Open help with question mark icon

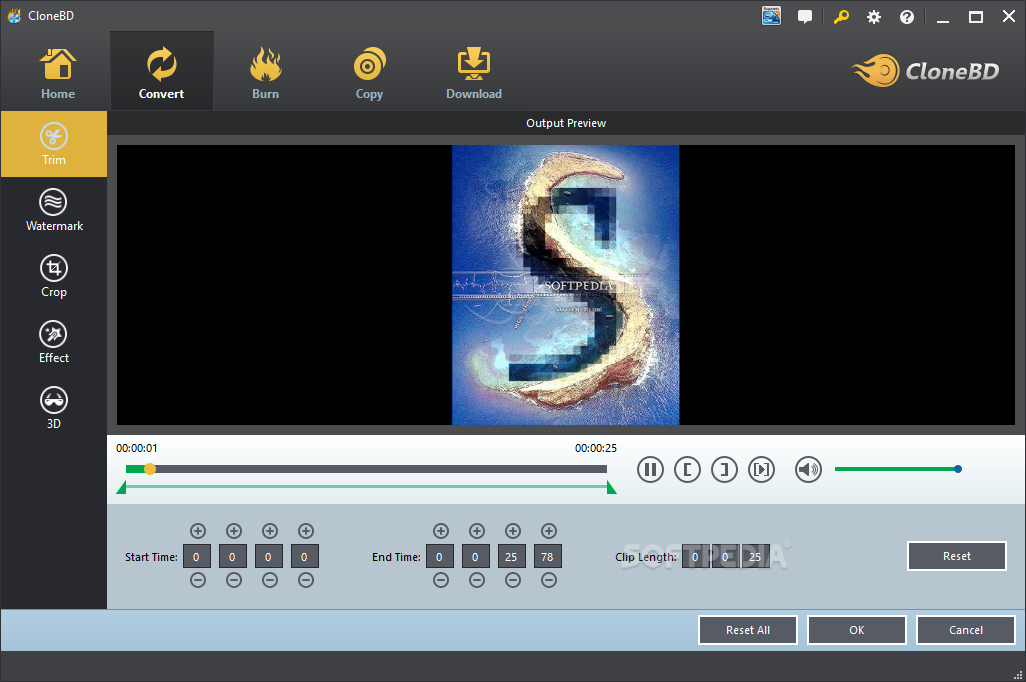[907, 17]
